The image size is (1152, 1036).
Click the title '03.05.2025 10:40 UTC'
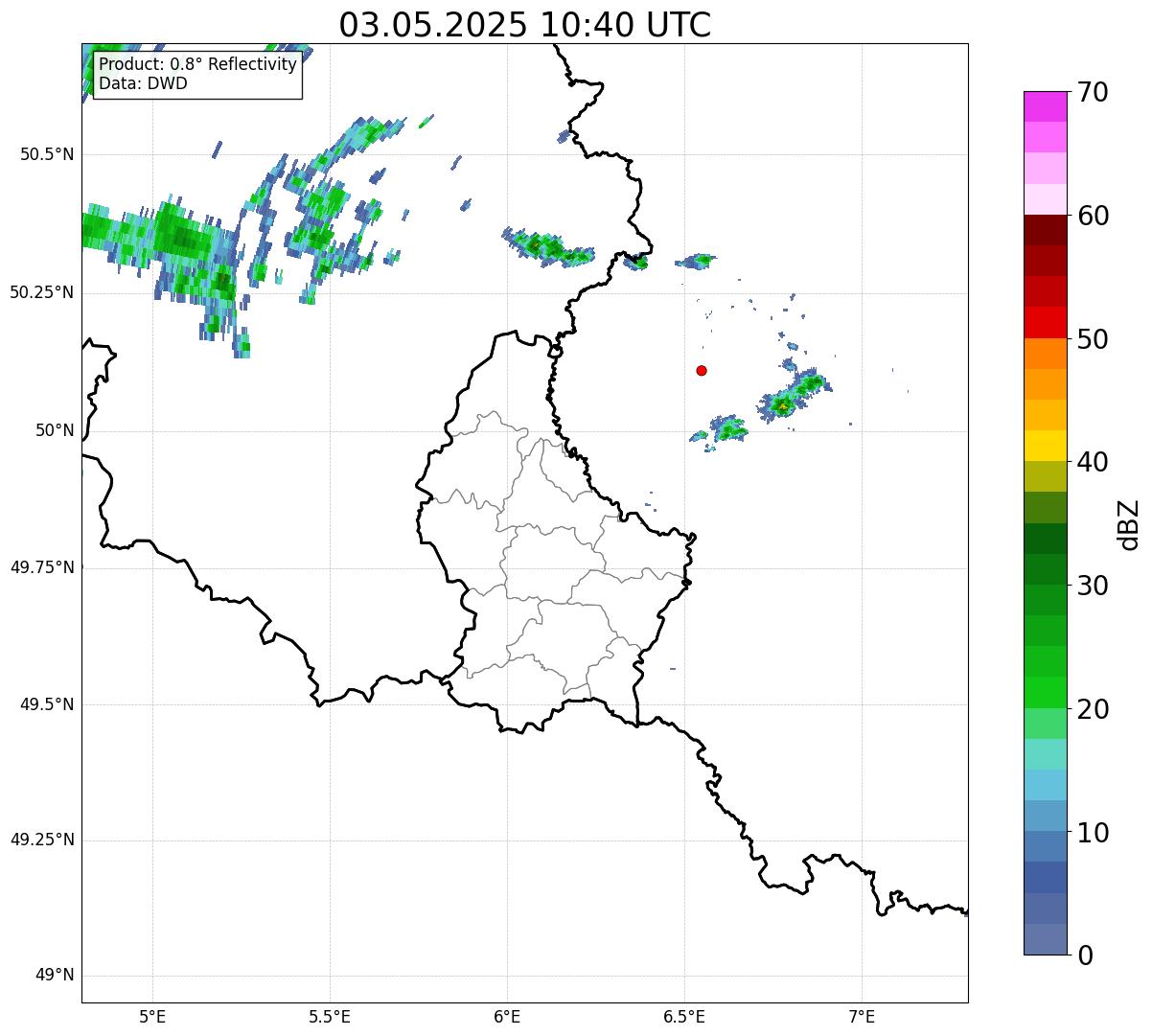click(x=525, y=25)
